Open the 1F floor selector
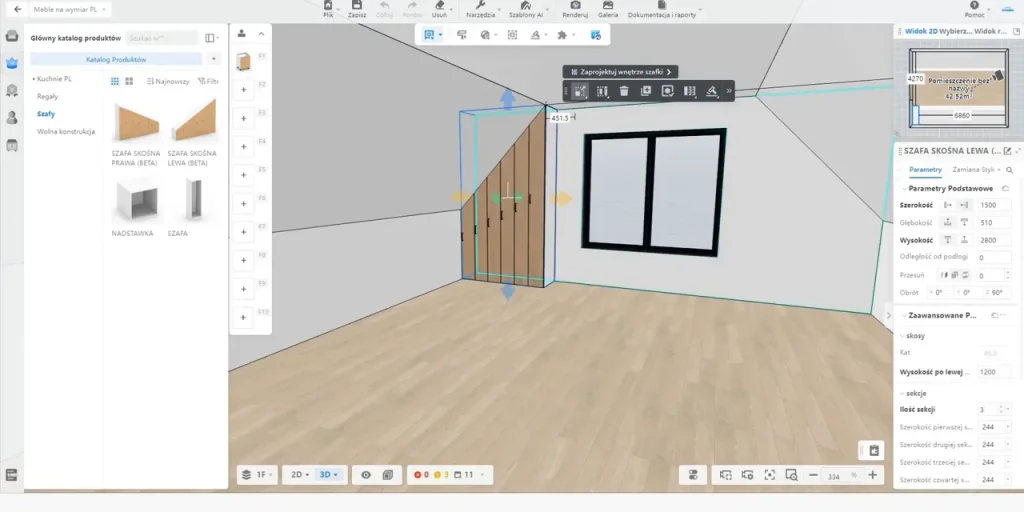The height and width of the screenshot is (512, 1024). (258, 475)
